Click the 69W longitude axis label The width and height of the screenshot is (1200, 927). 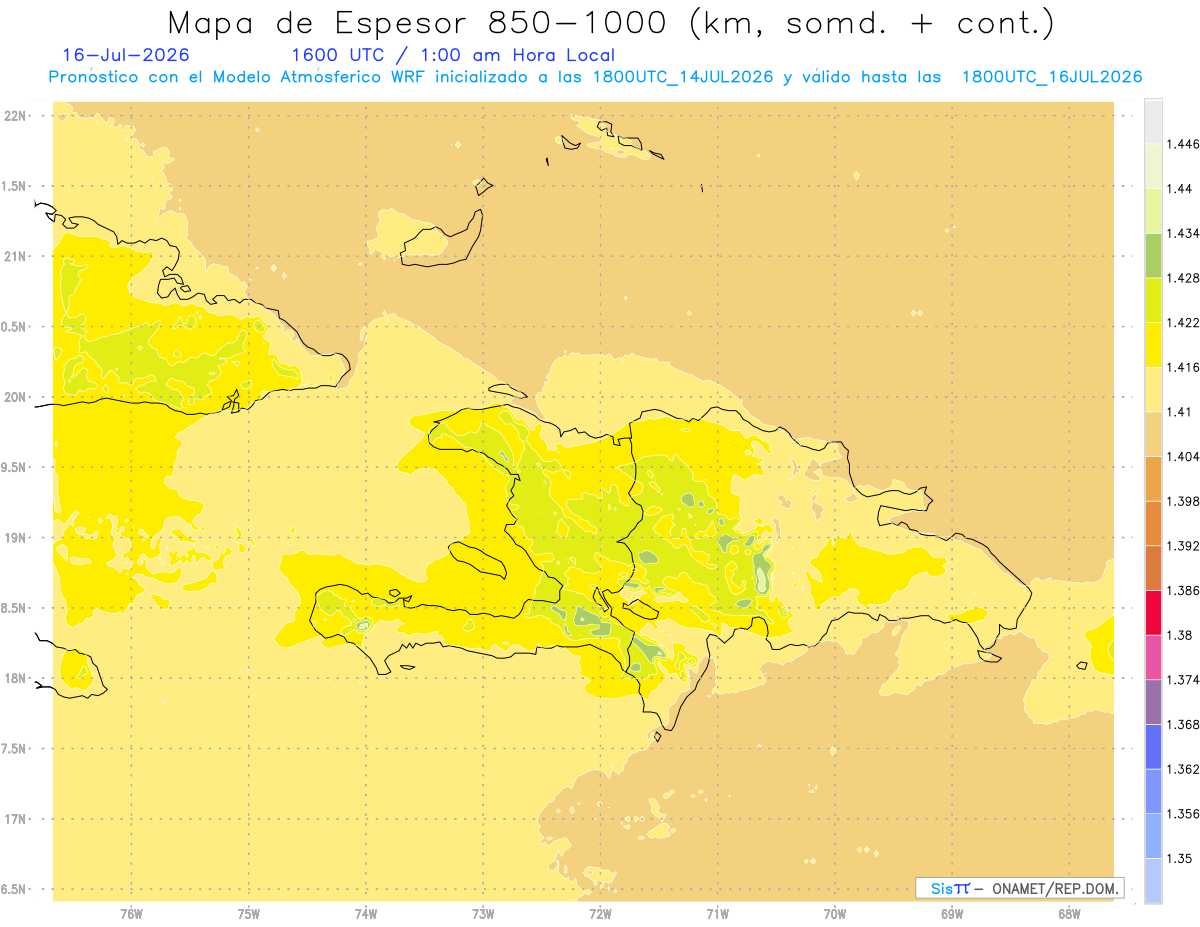[x=952, y=914]
